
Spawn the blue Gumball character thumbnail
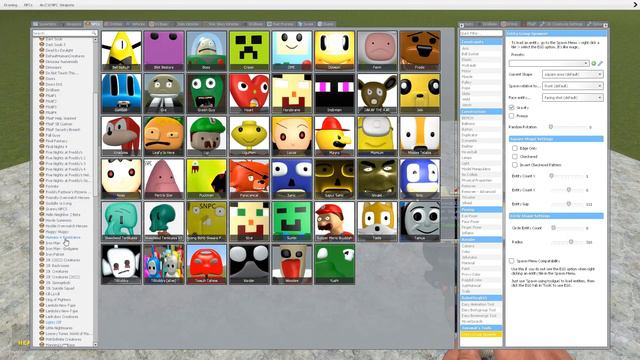tap(121, 93)
